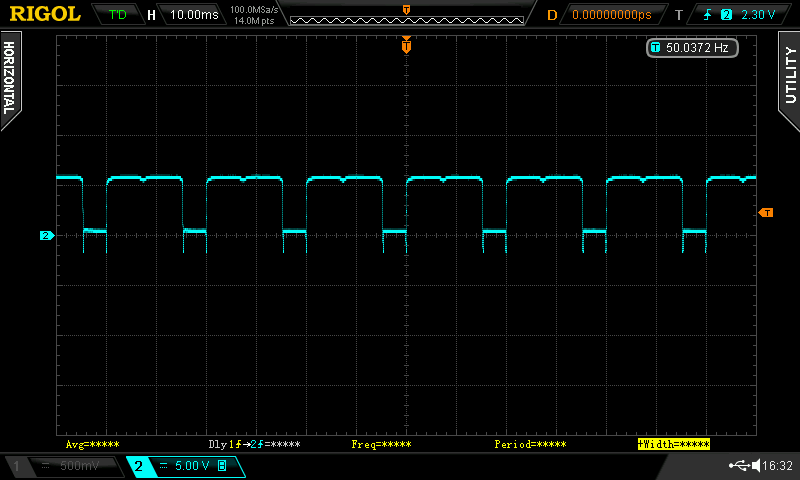Click the horizontal D delay icon
This screenshot has width=800, height=480.
click(x=551, y=15)
